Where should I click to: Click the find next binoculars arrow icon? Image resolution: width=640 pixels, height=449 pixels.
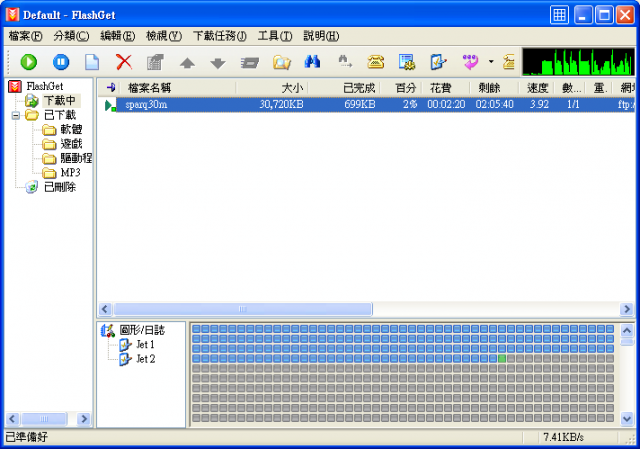point(345,62)
